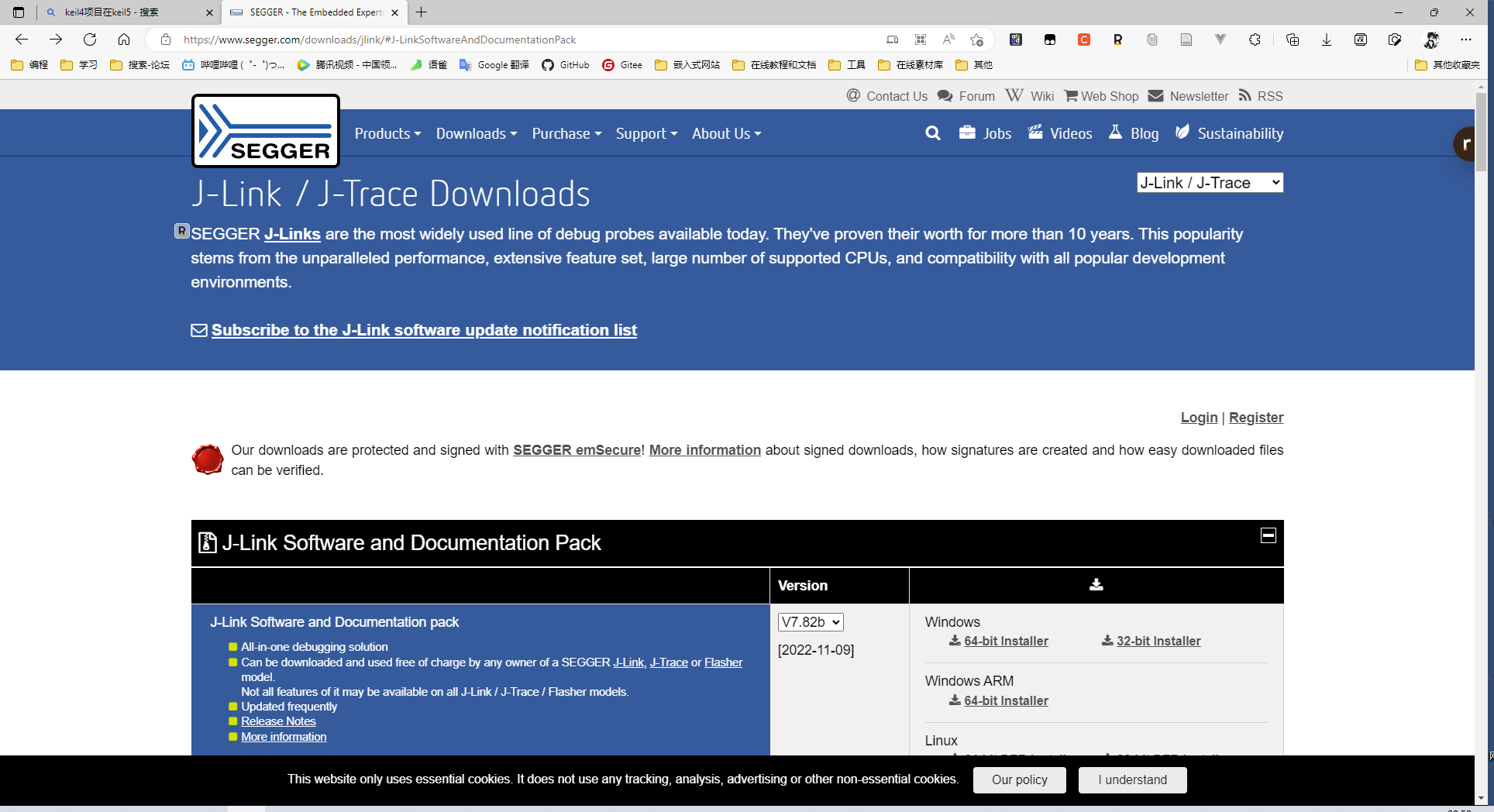Screen dimensions: 1494x812
Task: Click the browser address bar URL
Action: pyautogui.click(x=380, y=40)
